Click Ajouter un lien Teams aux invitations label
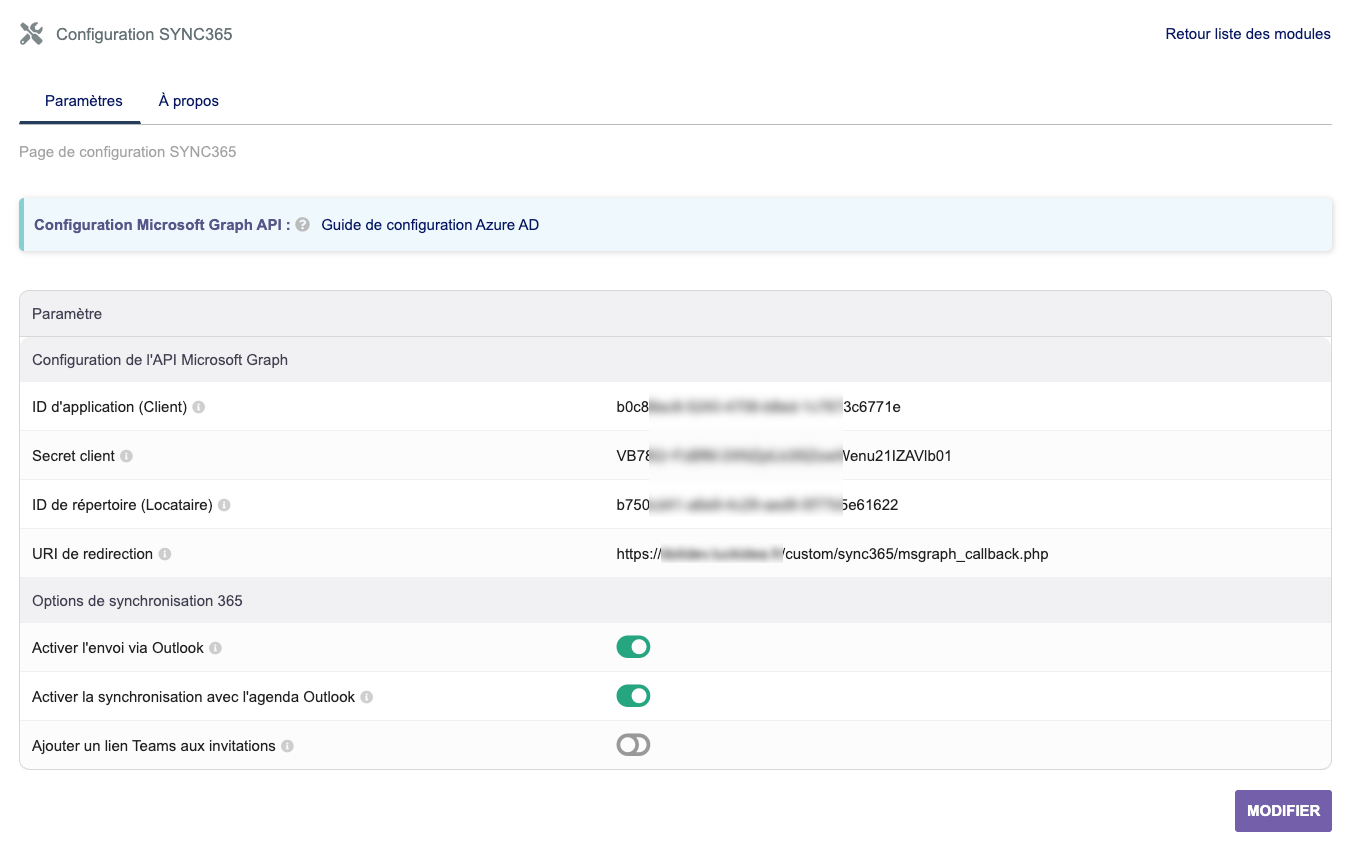The height and width of the screenshot is (848, 1348). pyautogui.click(x=154, y=746)
